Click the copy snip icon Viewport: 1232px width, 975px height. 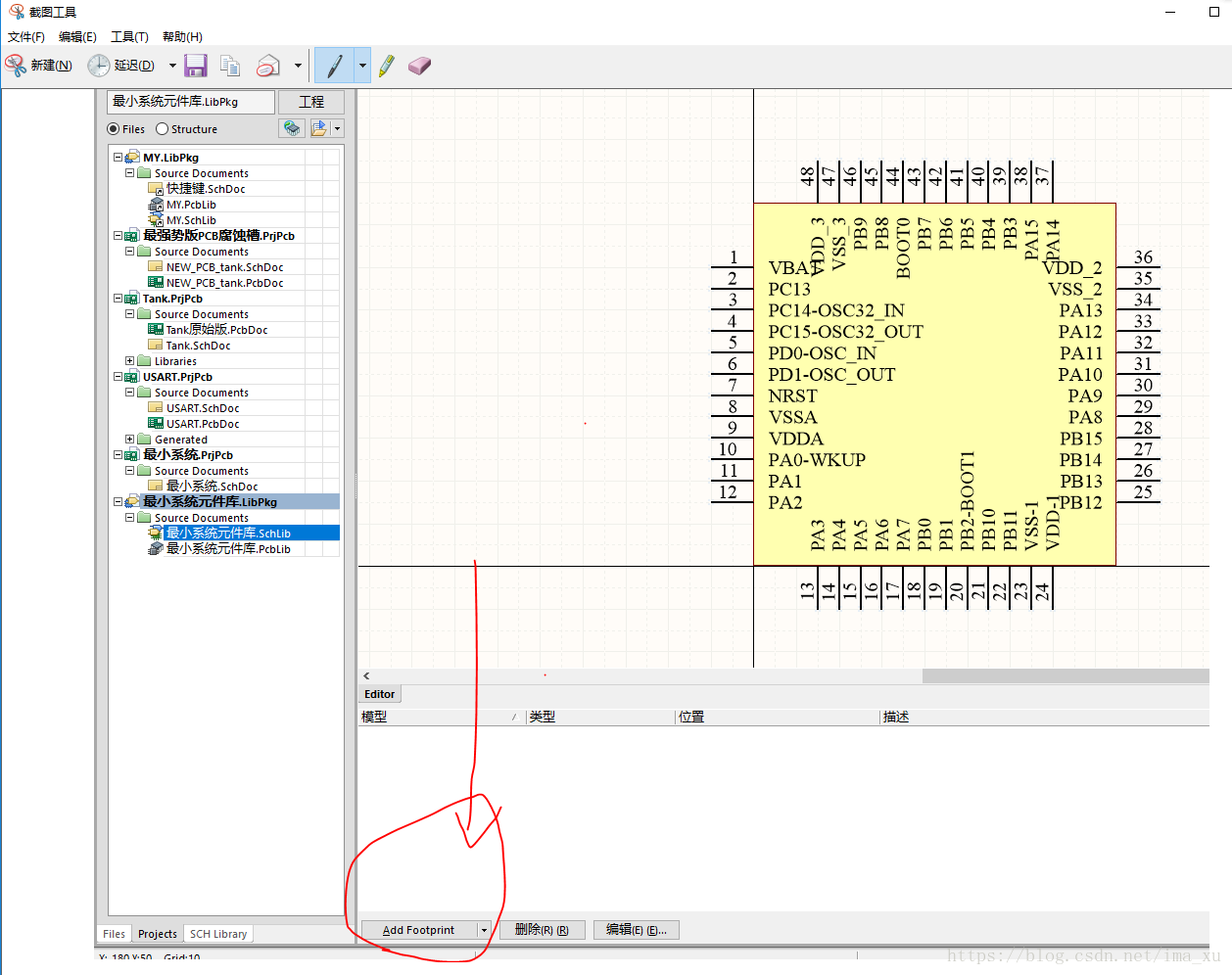click(230, 66)
